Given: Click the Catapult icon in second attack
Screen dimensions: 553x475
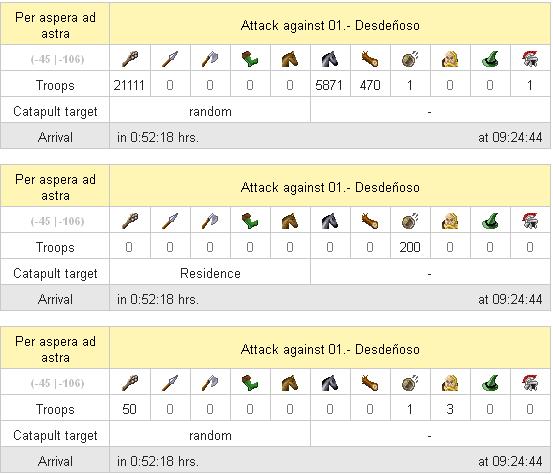Looking at the screenshot, I should (x=410, y=221).
